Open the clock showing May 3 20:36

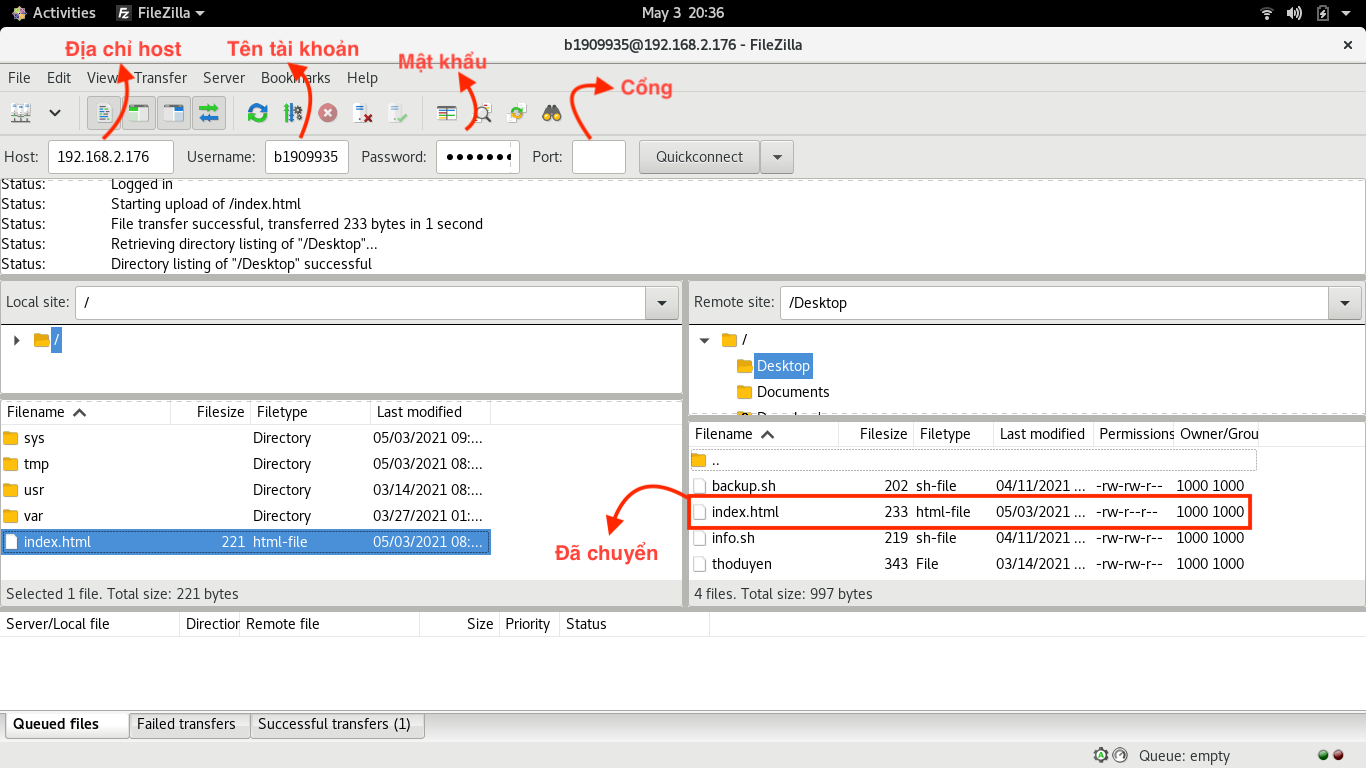(683, 13)
